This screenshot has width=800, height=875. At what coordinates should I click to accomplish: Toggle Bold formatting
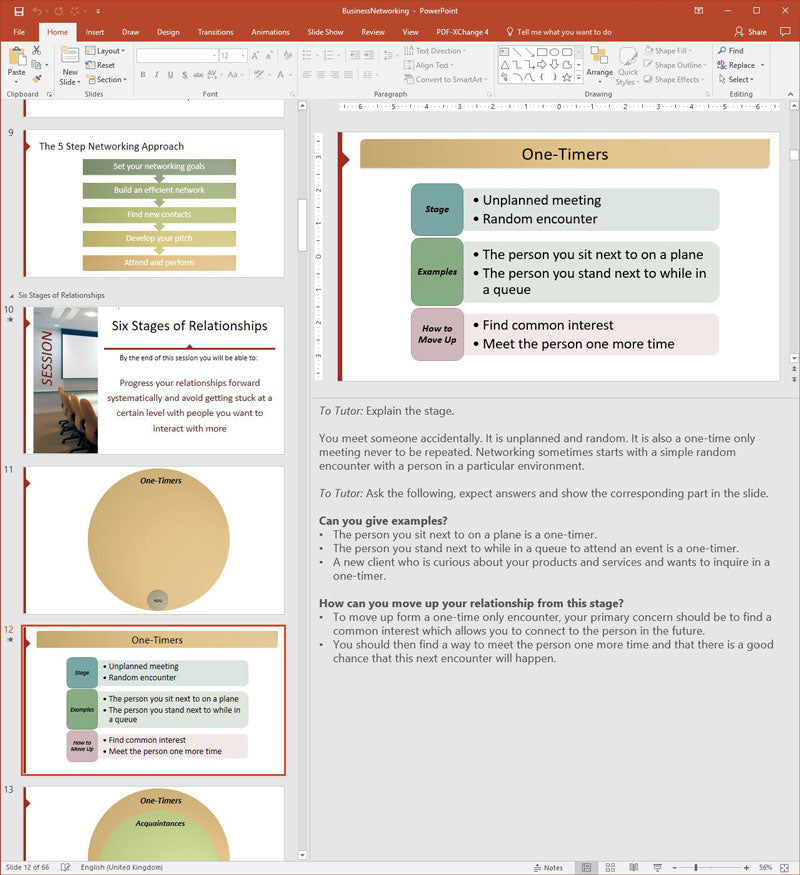pyautogui.click(x=143, y=75)
